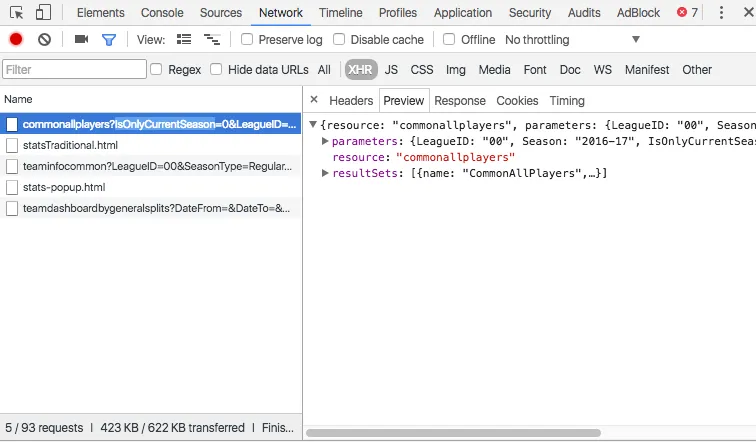Click file icon of teamdashboardbygeneralsplits row
This screenshot has height=442, width=756.
pyautogui.click(x=12, y=208)
